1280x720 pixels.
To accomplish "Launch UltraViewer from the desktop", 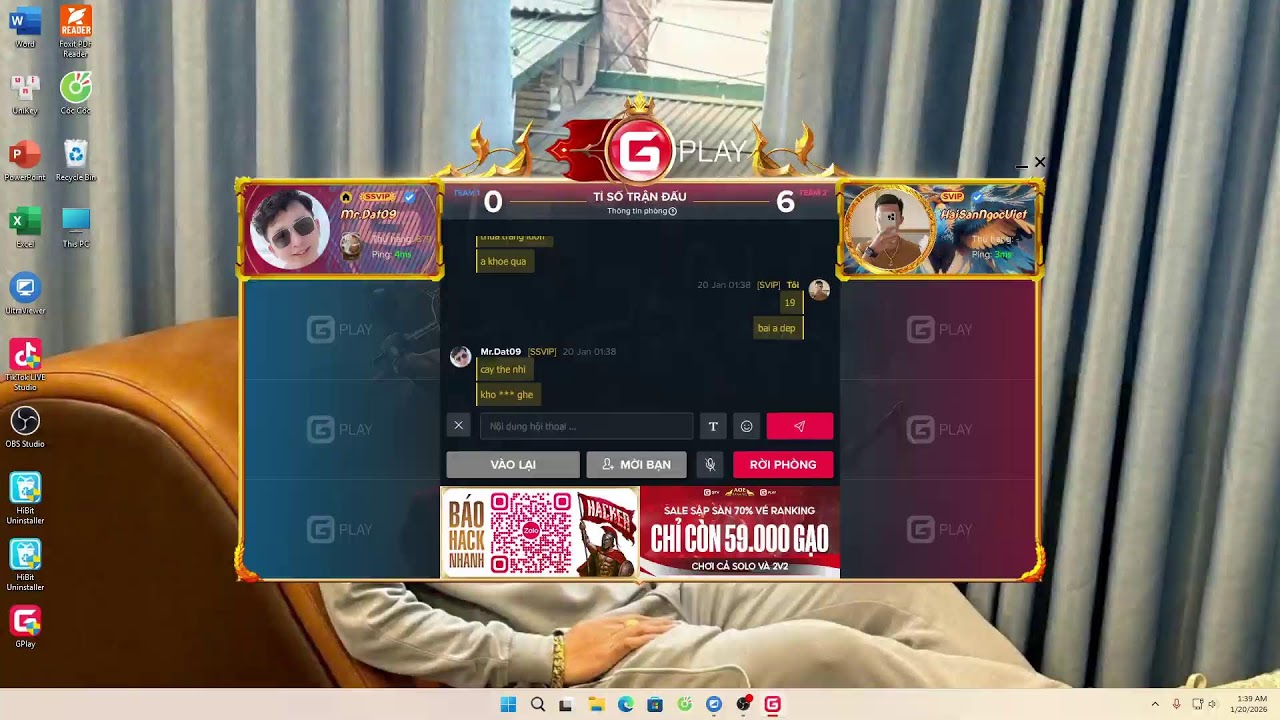I will [x=25, y=294].
